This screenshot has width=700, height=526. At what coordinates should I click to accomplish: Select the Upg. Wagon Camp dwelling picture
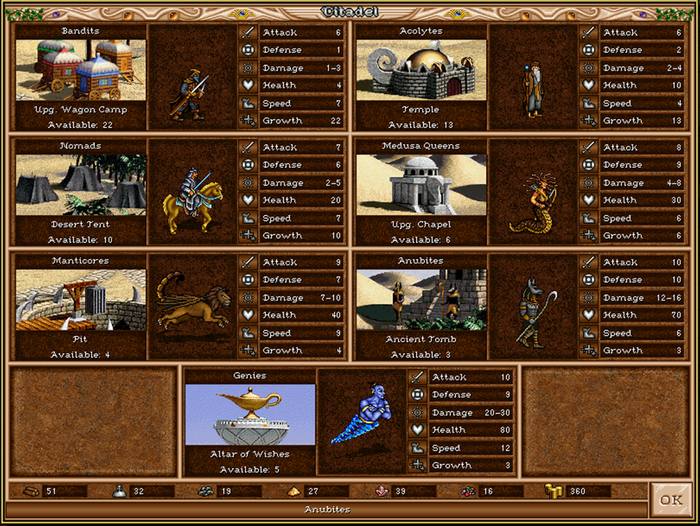(81, 70)
